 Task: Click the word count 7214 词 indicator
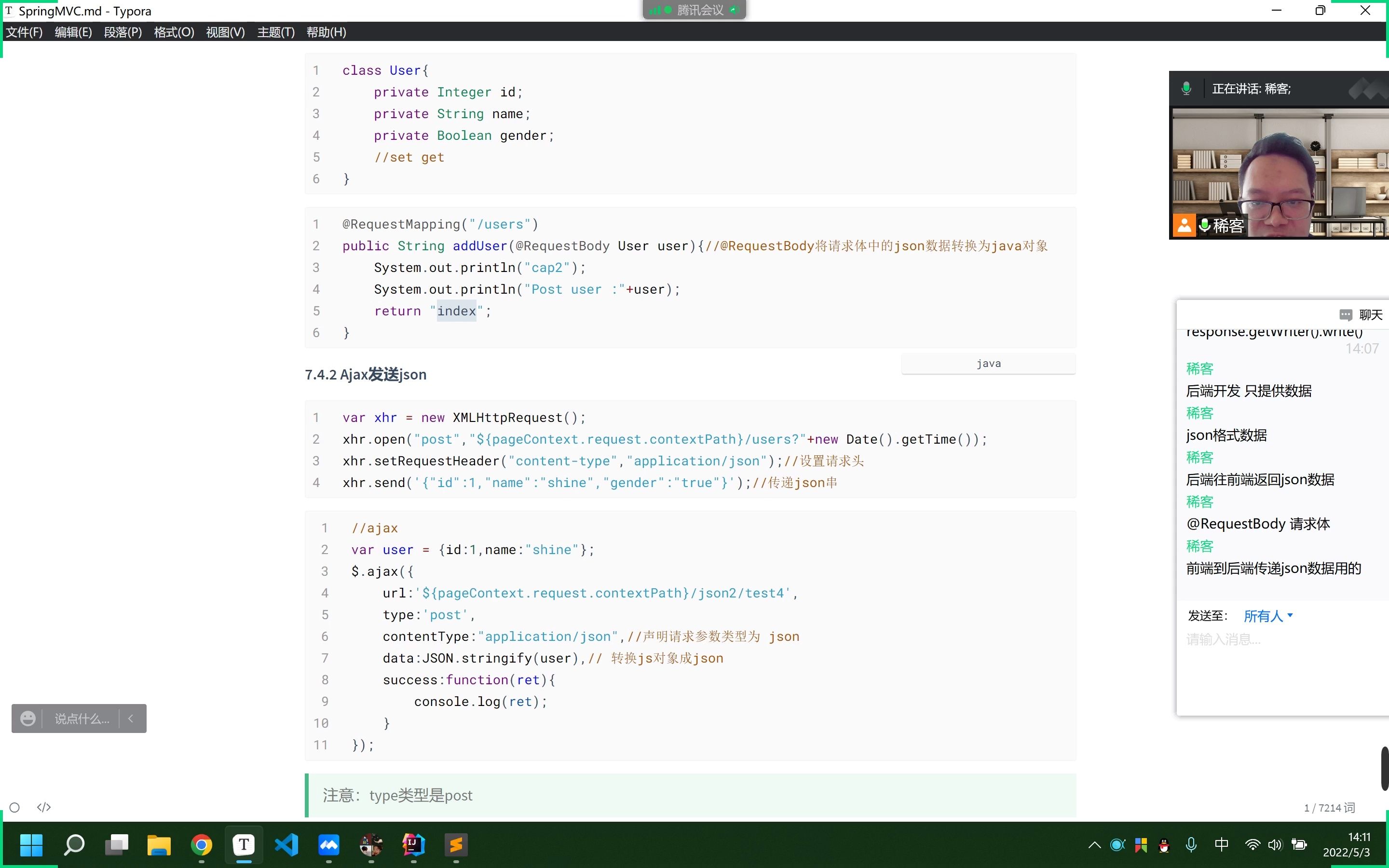point(1329,808)
